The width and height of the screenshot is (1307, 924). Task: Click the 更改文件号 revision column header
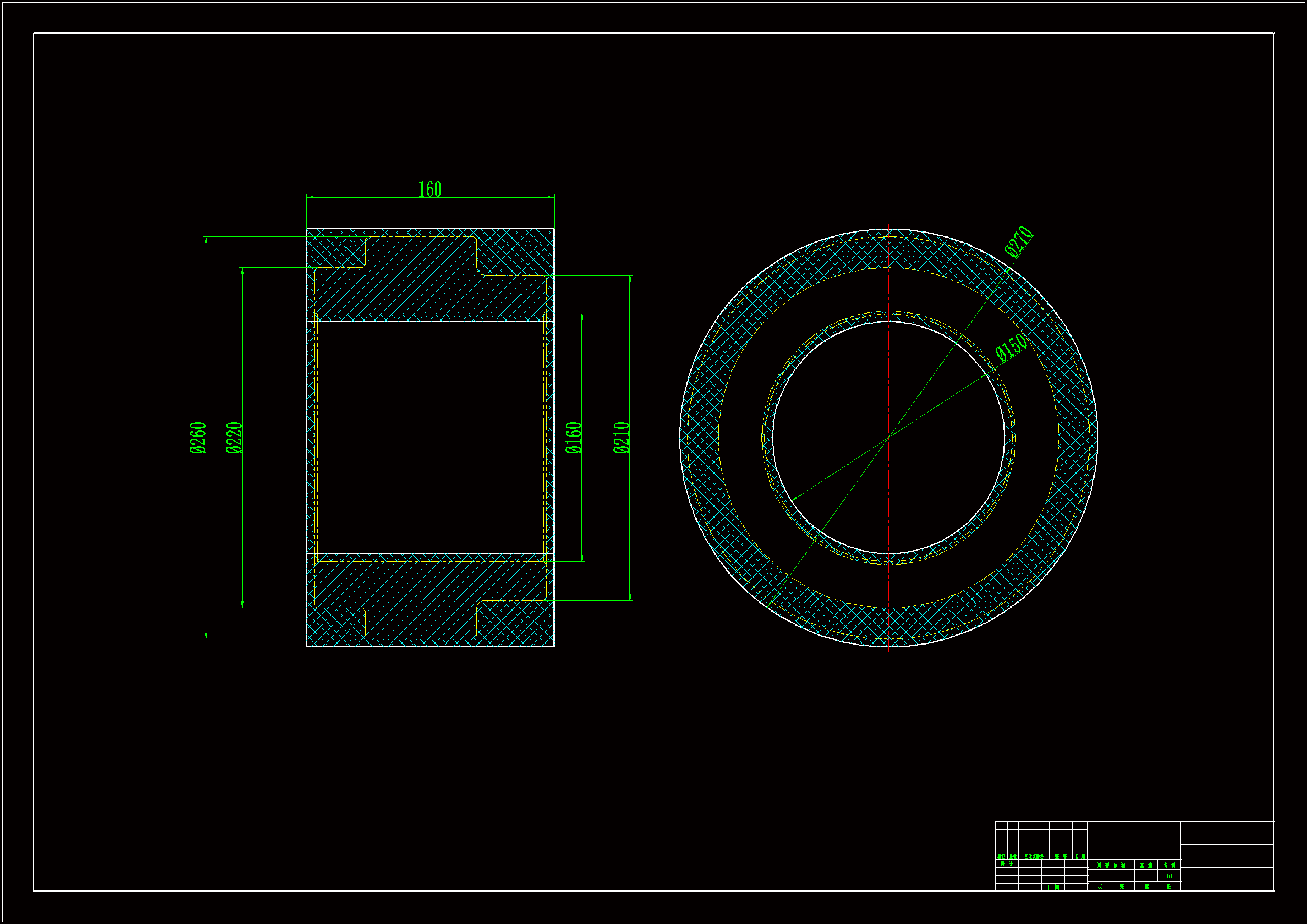pyautogui.click(x=1034, y=856)
